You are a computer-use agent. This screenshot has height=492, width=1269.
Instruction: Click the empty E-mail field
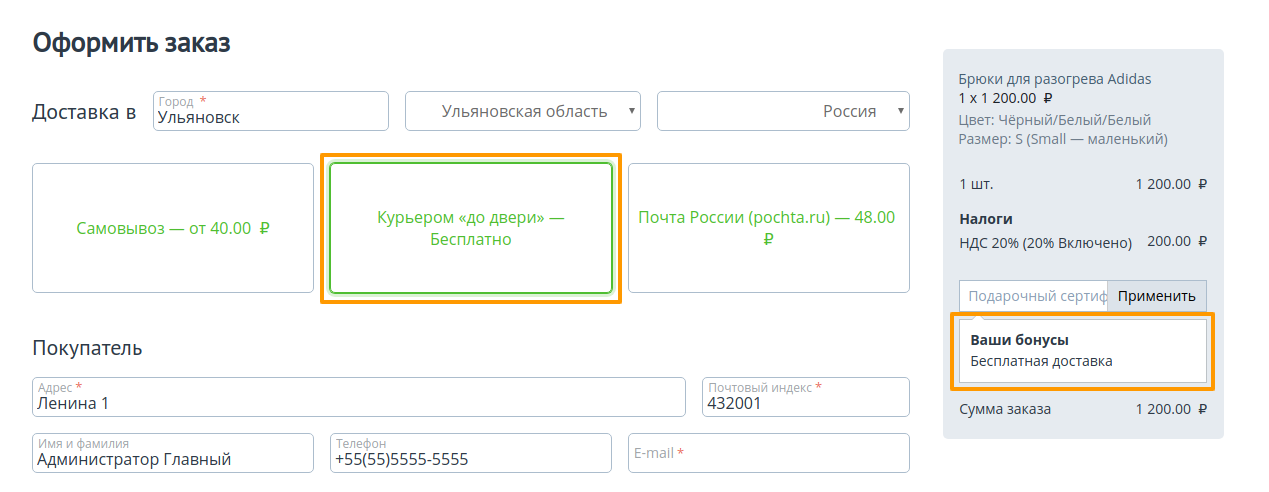coord(768,453)
